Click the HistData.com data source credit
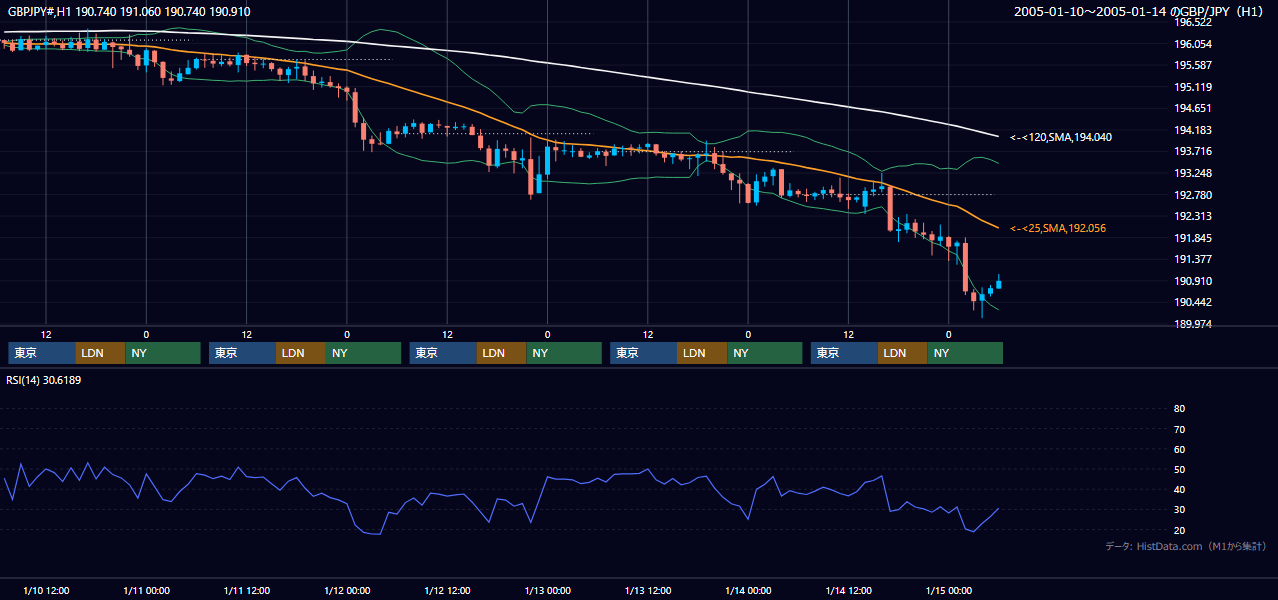This screenshot has width=1278, height=600. pos(1186,546)
